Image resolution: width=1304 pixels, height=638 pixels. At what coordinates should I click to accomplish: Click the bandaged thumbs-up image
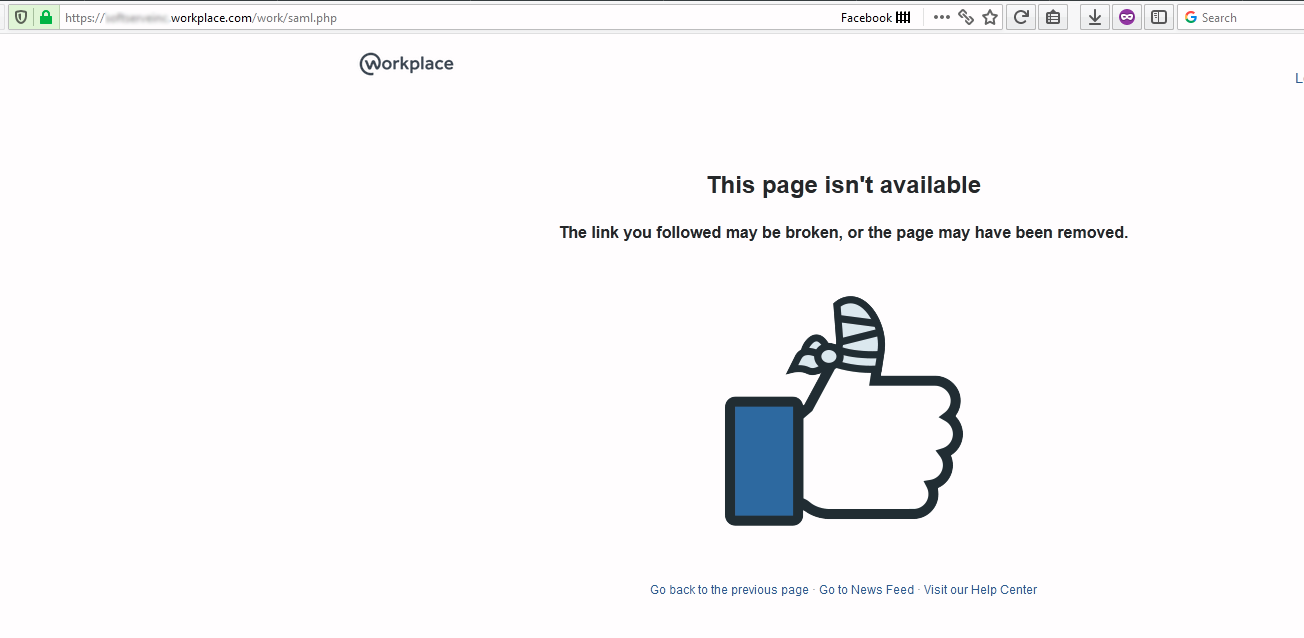coord(843,411)
